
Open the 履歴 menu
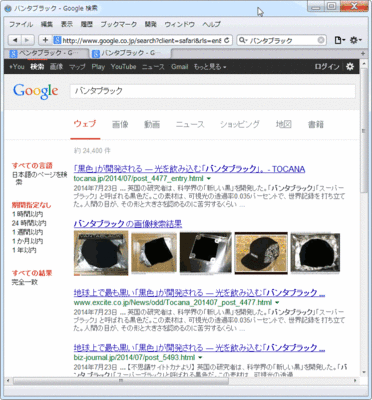pos(86,24)
